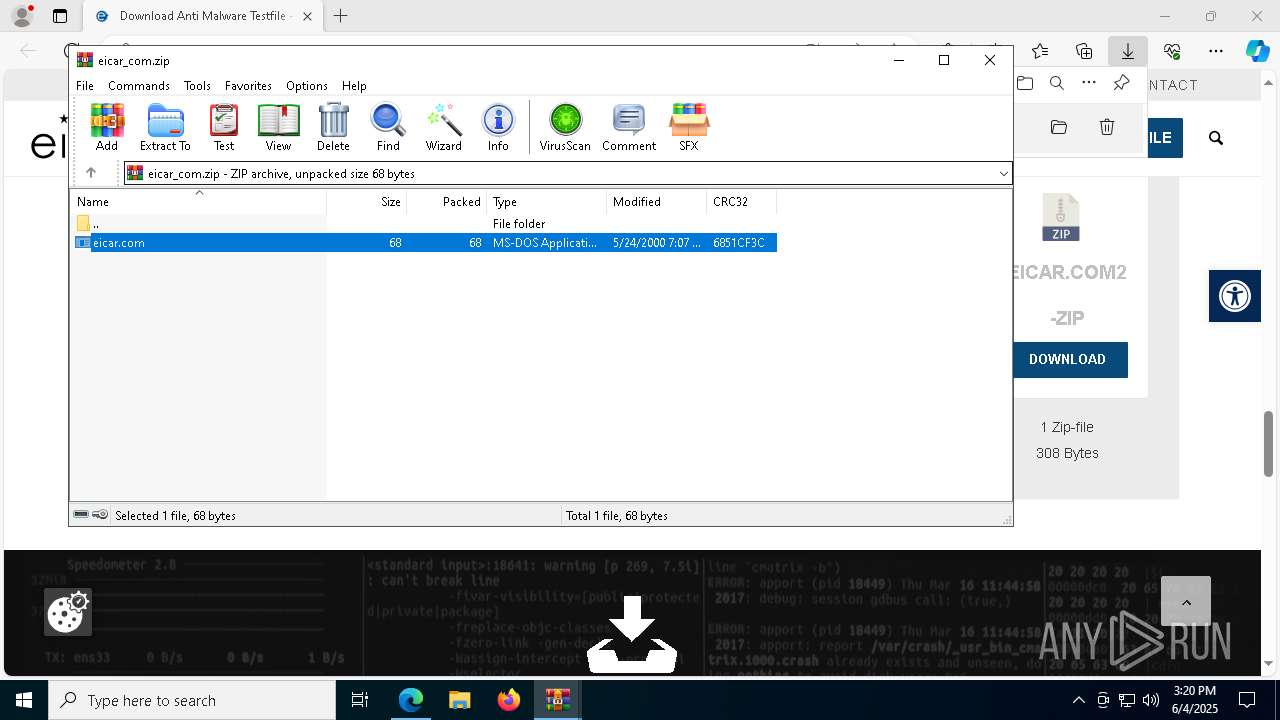Sort by Modified column header
The height and width of the screenshot is (720, 1280).
click(656, 201)
